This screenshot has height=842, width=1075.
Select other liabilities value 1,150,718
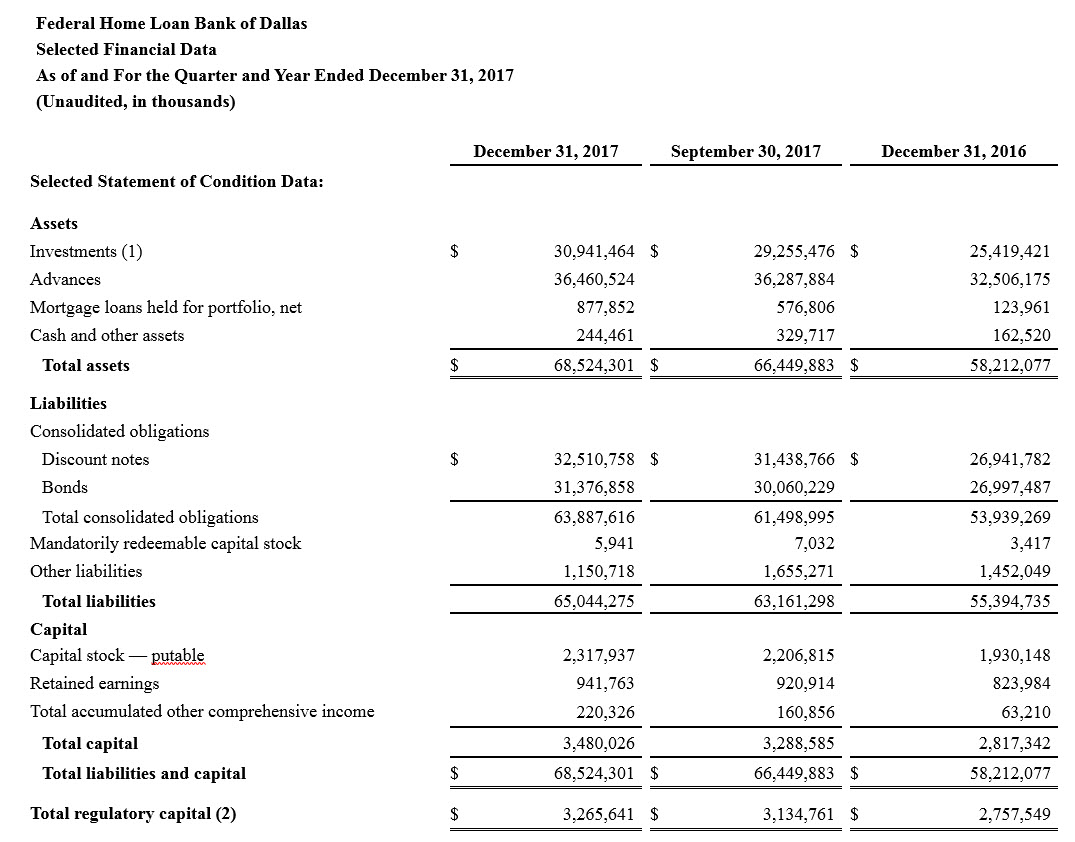(599, 572)
